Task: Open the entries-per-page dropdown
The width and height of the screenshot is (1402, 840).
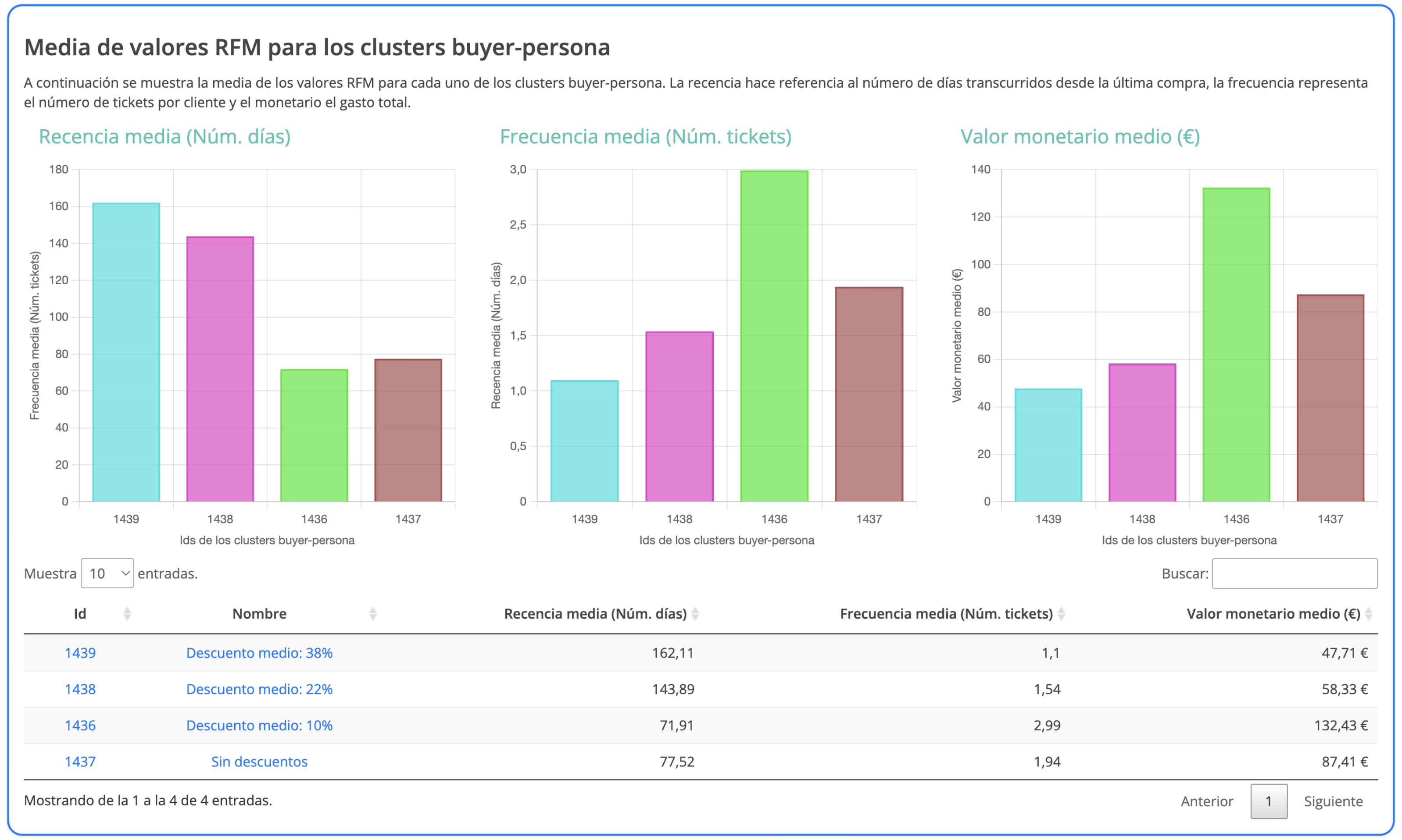Action: [x=107, y=573]
